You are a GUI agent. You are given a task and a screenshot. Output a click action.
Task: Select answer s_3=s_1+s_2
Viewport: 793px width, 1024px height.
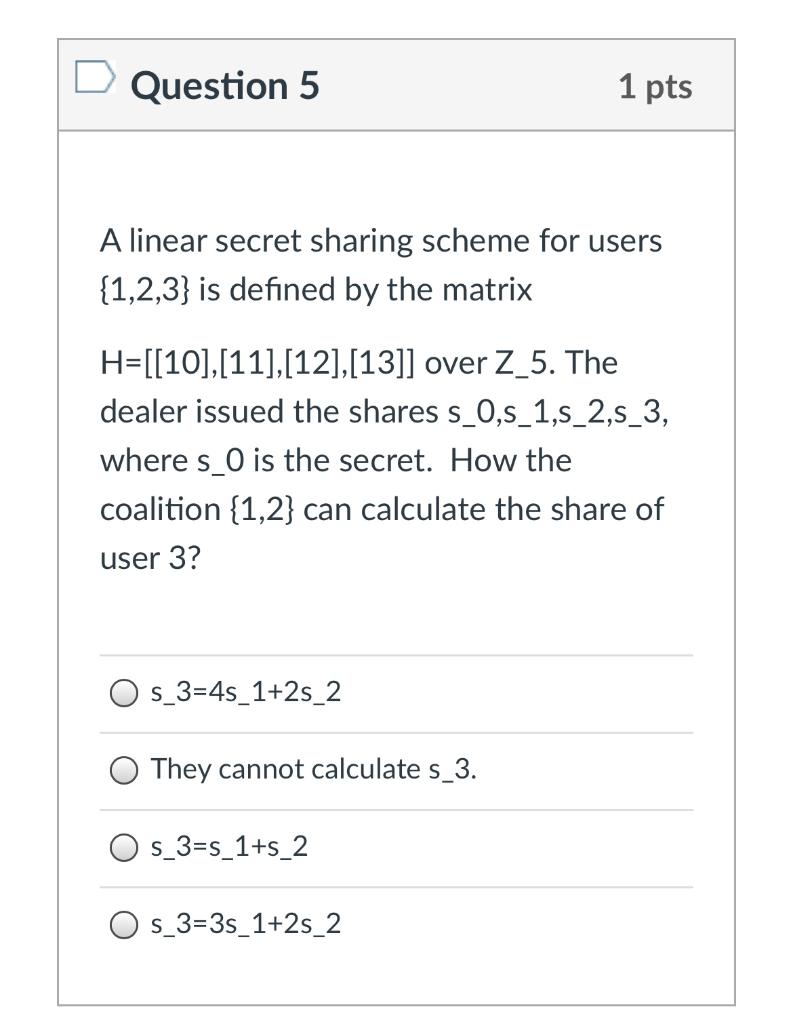(x=123, y=846)
